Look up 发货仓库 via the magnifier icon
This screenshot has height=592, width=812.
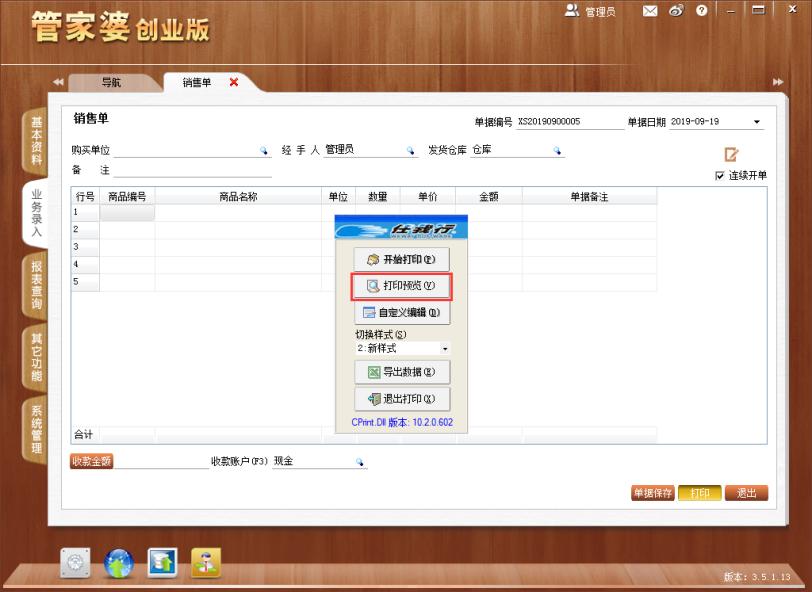pos(557,152)
